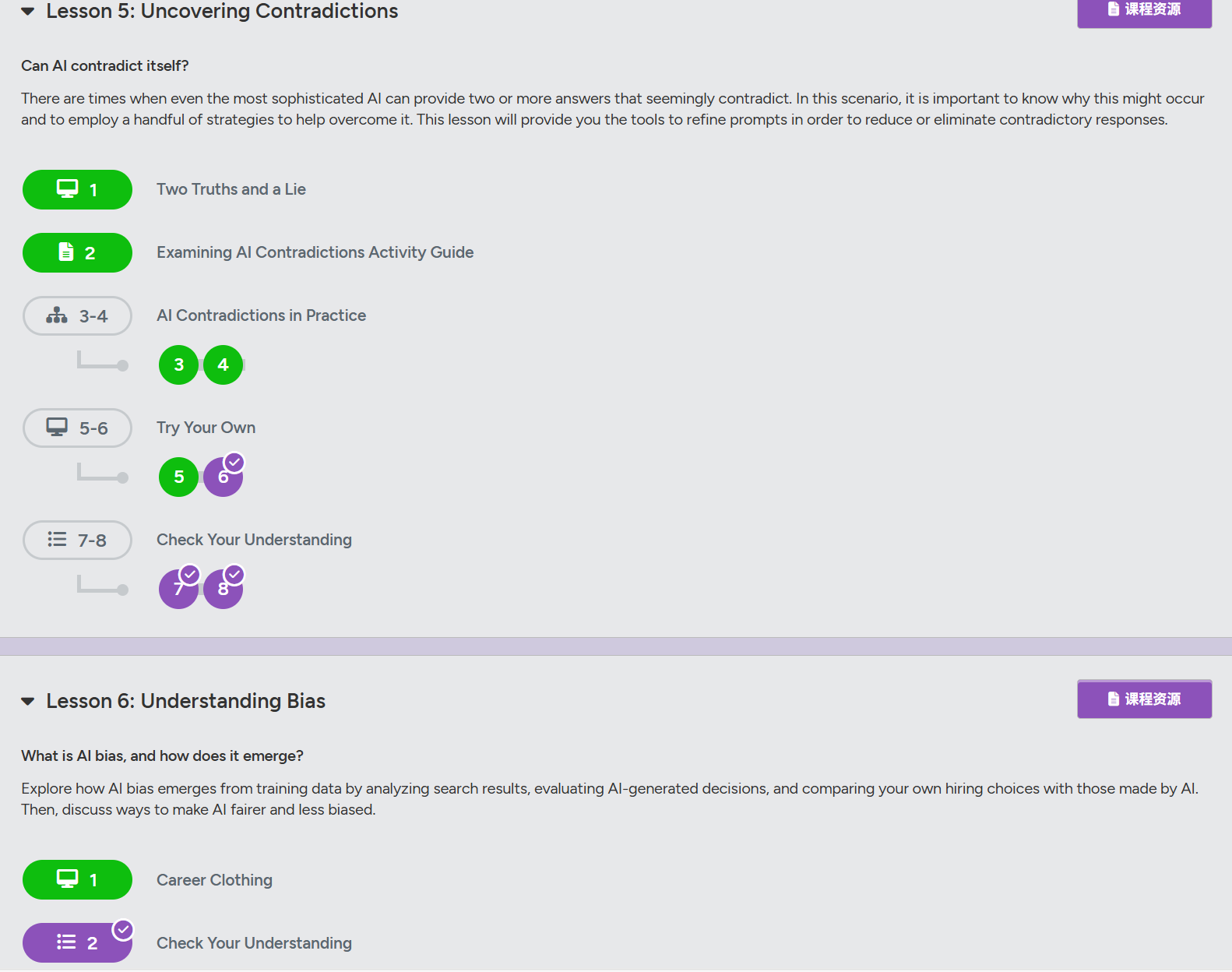Open completed purple bubble 6
The width and height of the screenshot is (1232, 972).
(x=224, y=477)
